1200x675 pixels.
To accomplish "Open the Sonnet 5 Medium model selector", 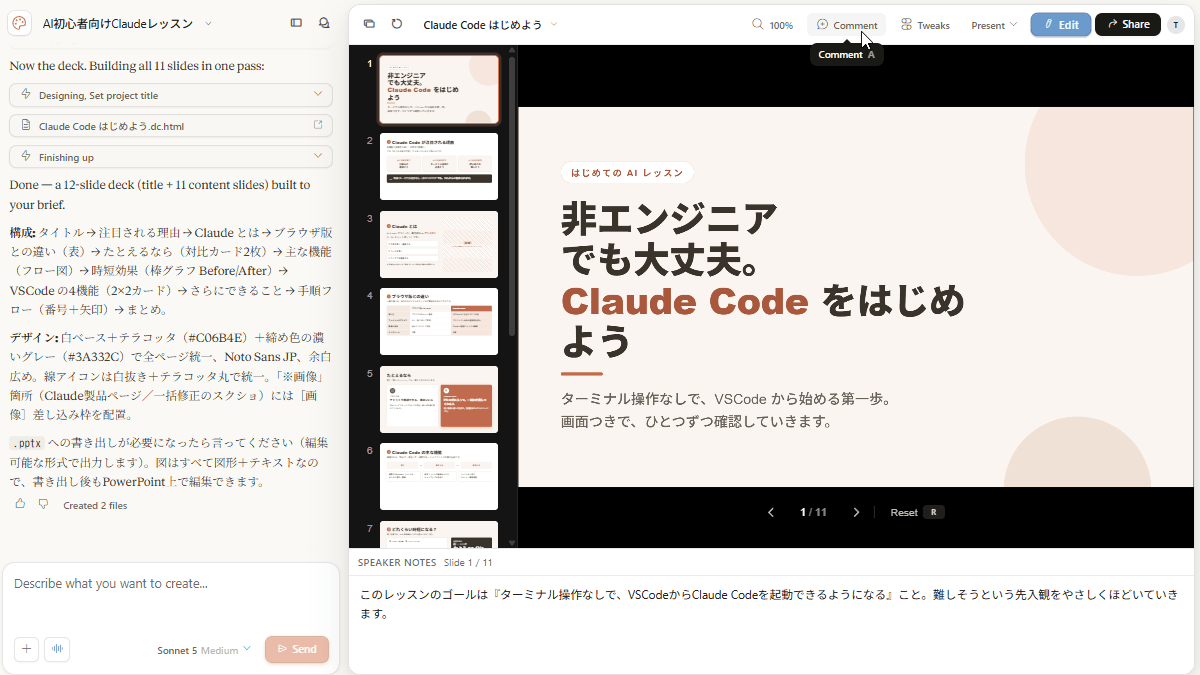I will tap(204, 650).
